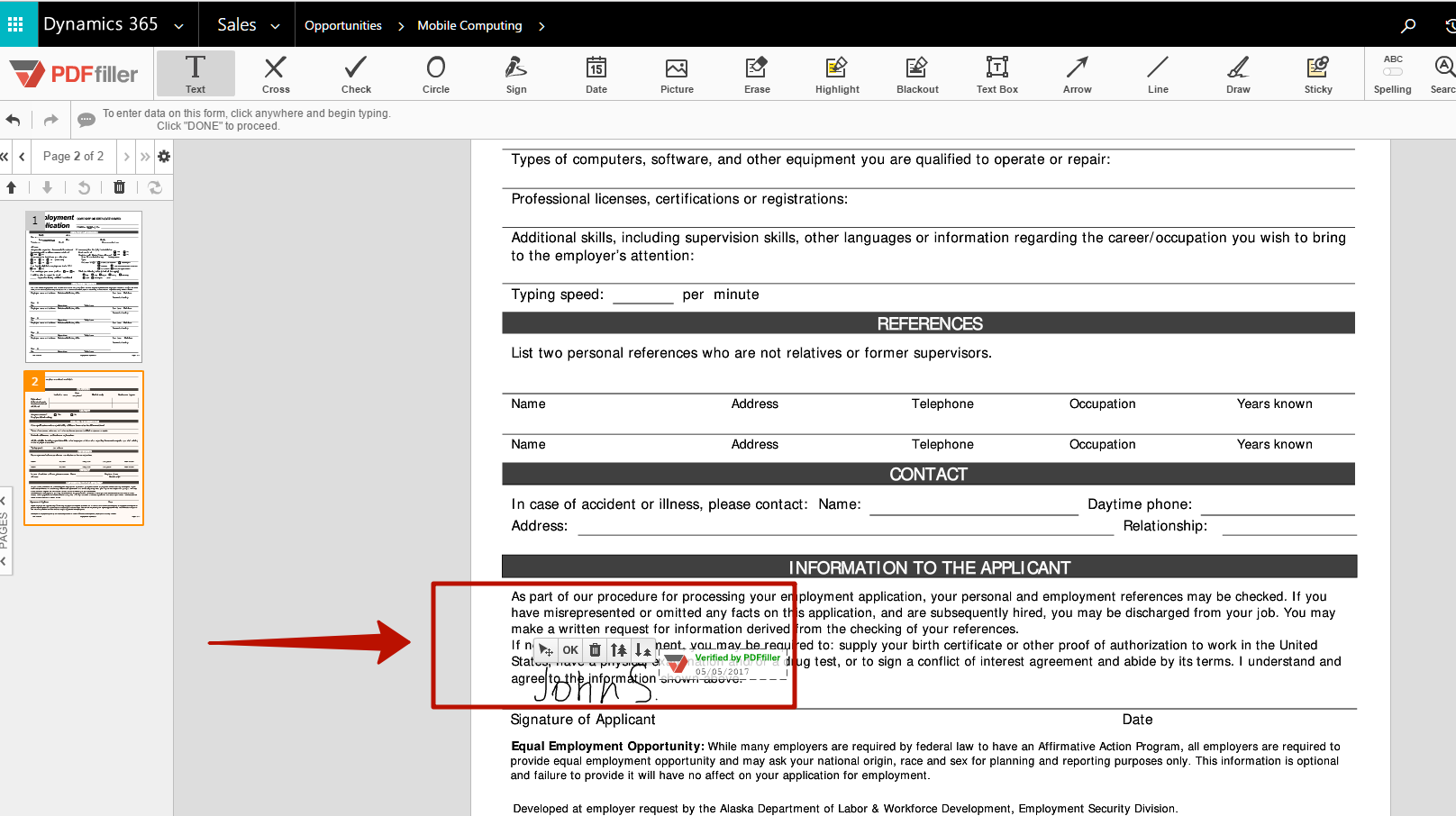Jump to the first page

click(5, 156)
